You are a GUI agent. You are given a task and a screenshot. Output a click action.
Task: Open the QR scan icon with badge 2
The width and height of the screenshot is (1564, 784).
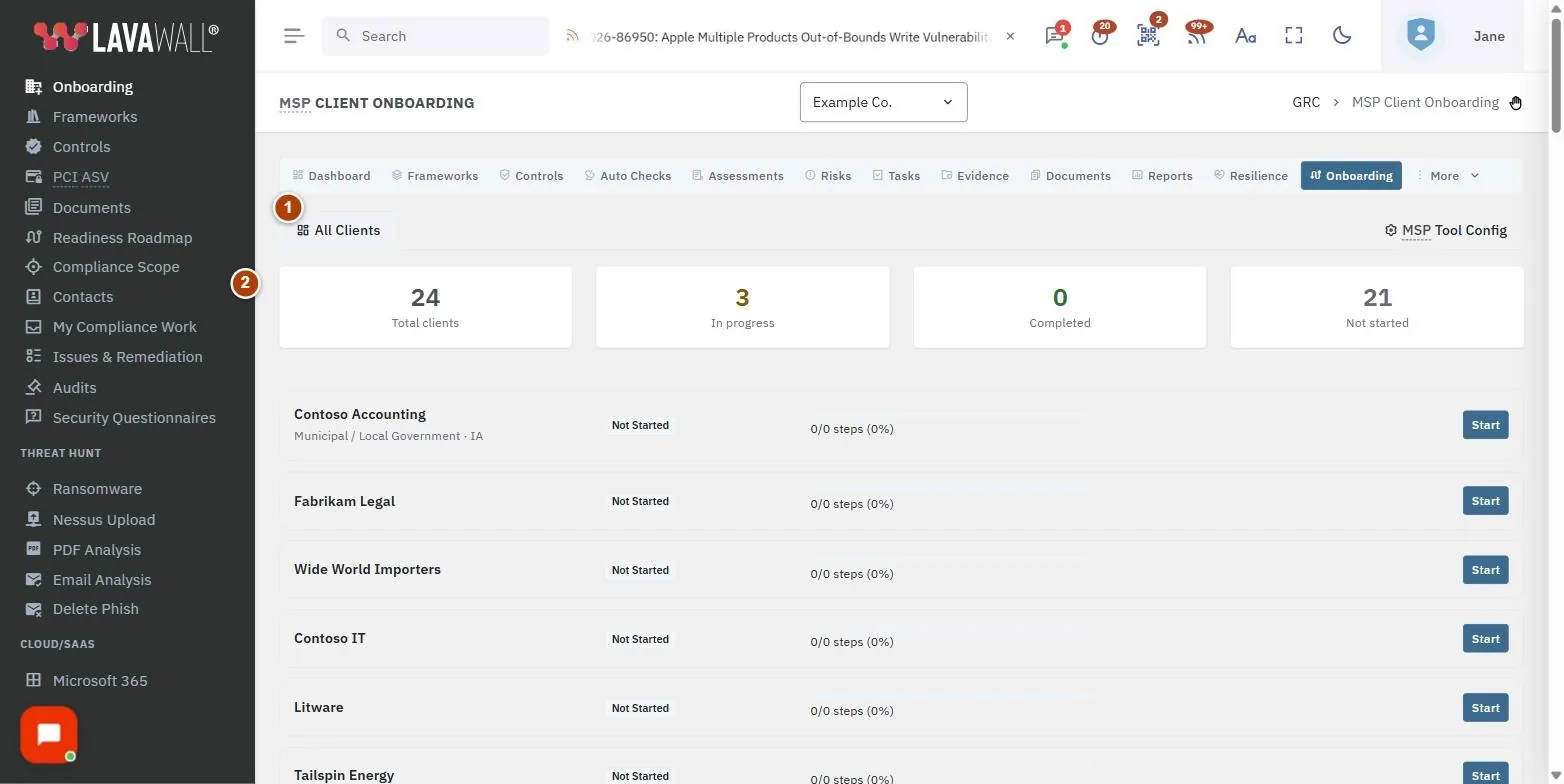click(x=1148, y=36)
